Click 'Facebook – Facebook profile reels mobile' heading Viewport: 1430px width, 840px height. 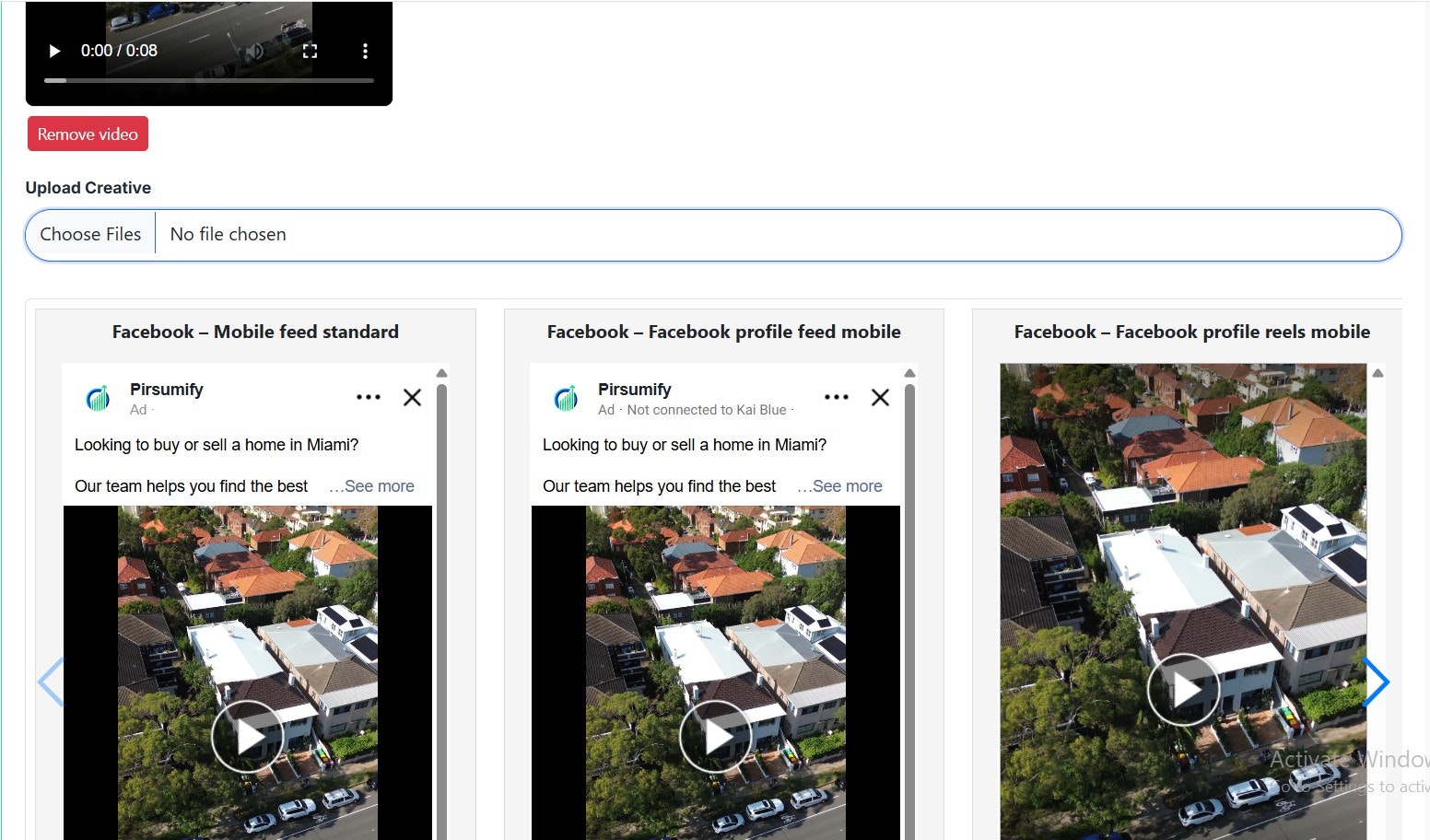pos(1192,332)
